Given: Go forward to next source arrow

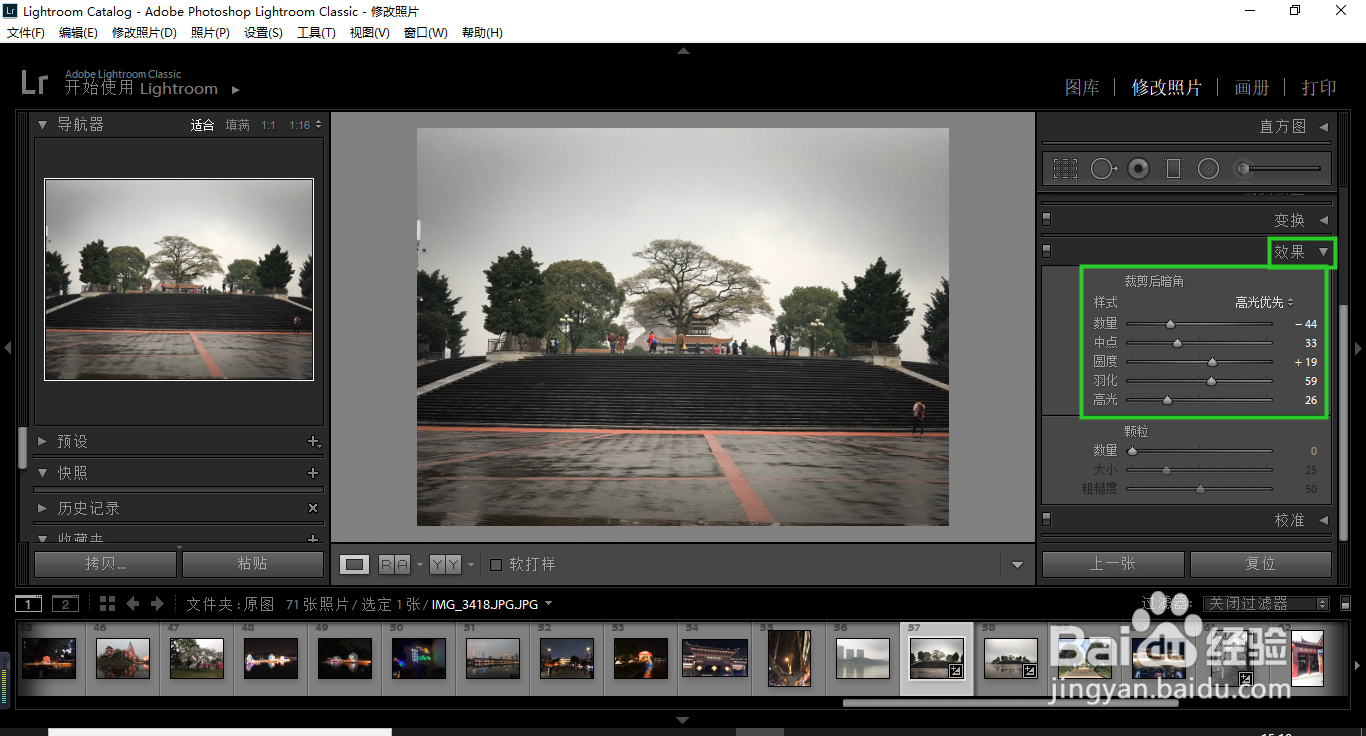Looking at the screenshot, I should pyautogui.click(x=156, y=604).
